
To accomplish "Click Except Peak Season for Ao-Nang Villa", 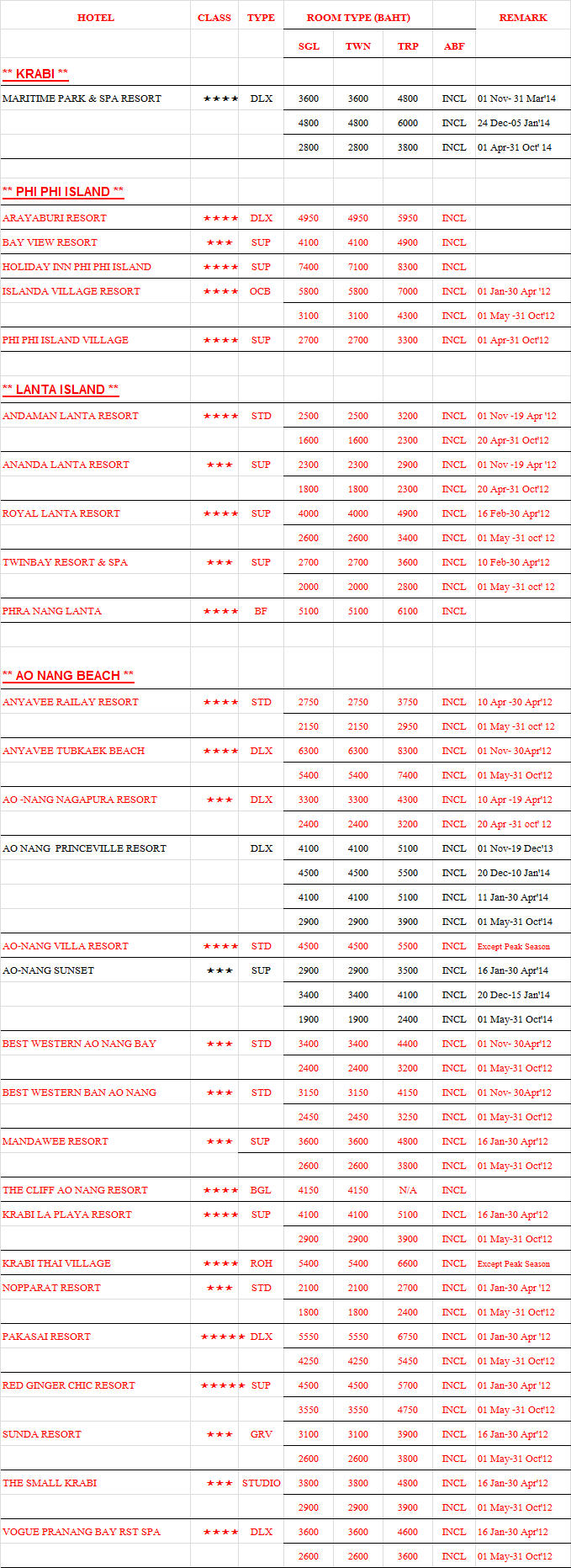I will [x=514, y=946].
